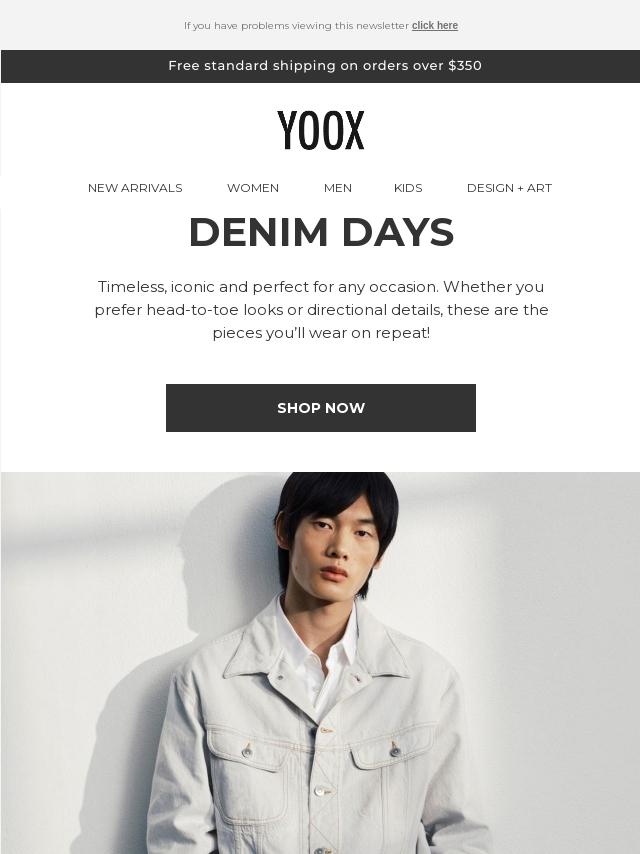Open the NEW ARRIVALS navigation item
Screen dimensions: 640x854
[135, 188]
